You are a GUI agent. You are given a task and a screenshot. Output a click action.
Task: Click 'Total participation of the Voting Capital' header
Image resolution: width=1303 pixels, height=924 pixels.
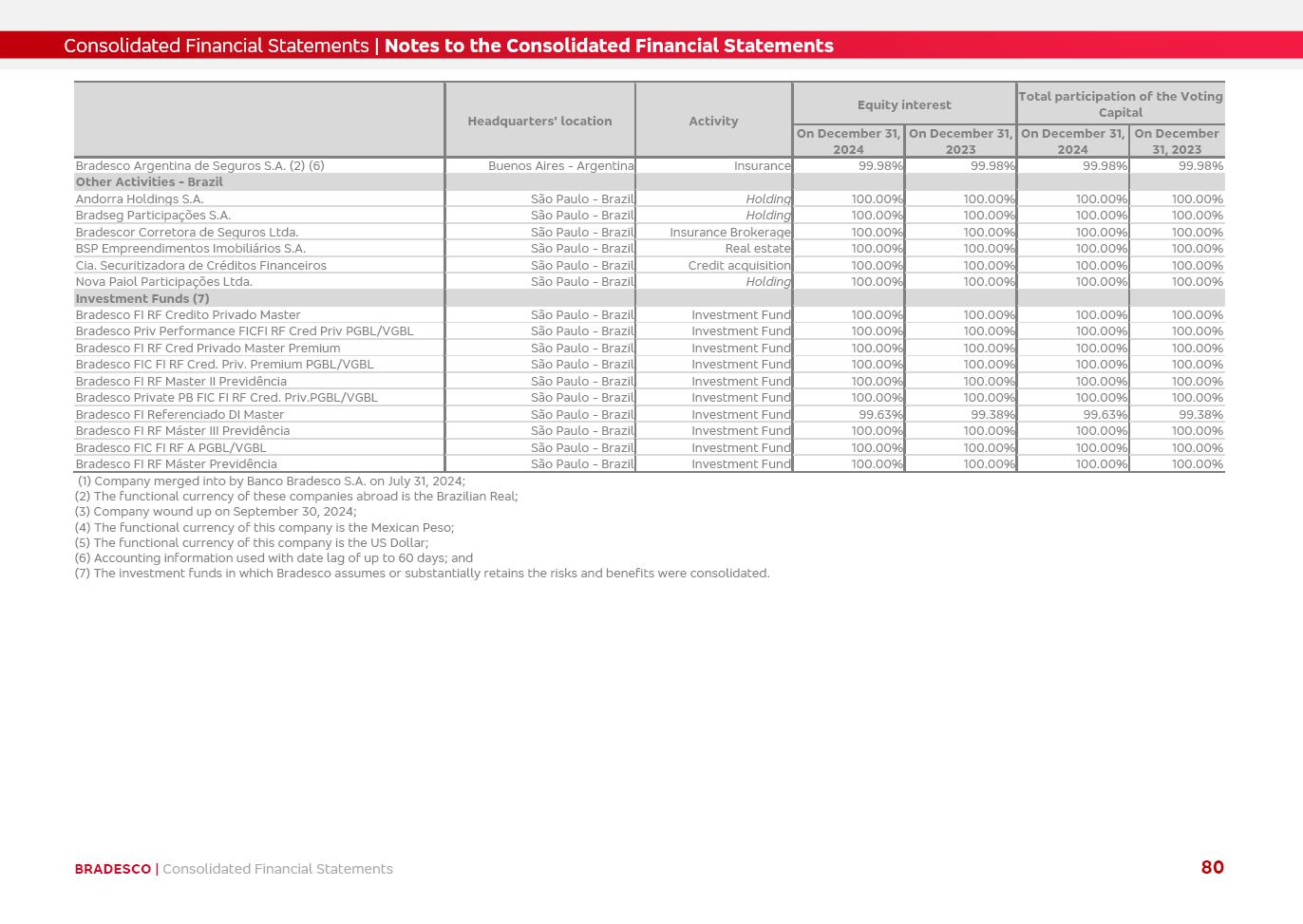click(x=1120, y=104)
